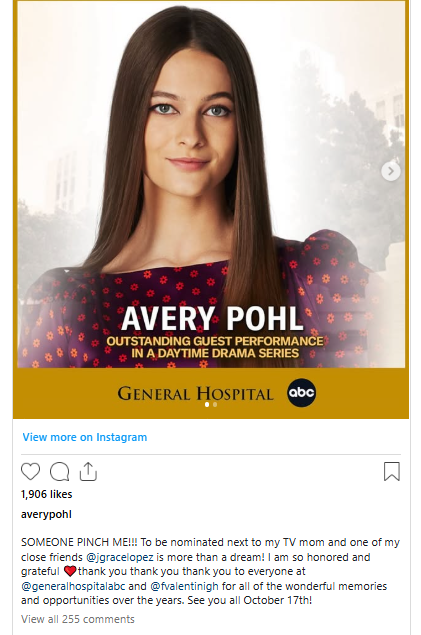
Task: Save the post with the bookmark icon
Action: coord(391,471)
